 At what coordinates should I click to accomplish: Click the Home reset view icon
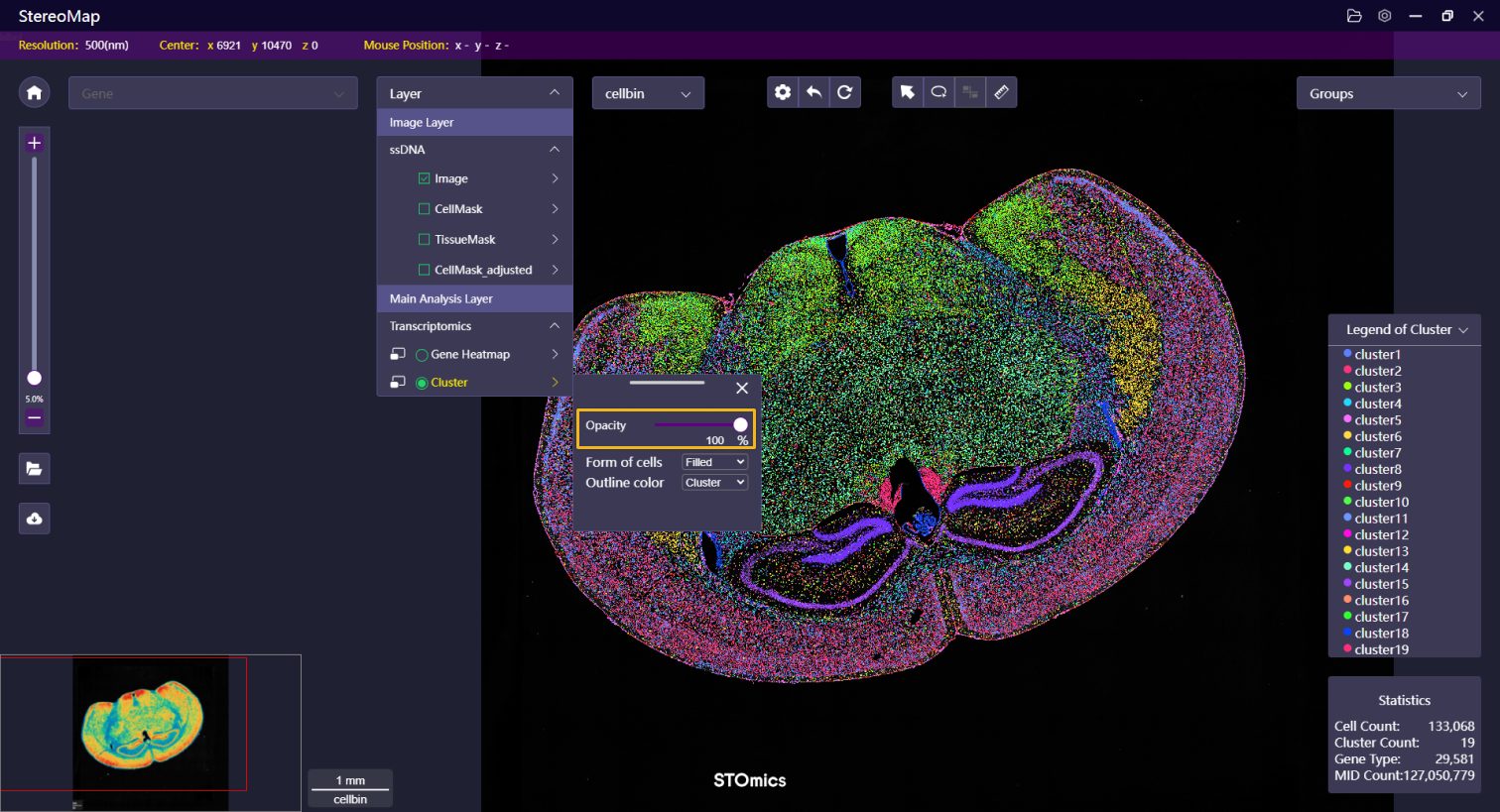34,92
